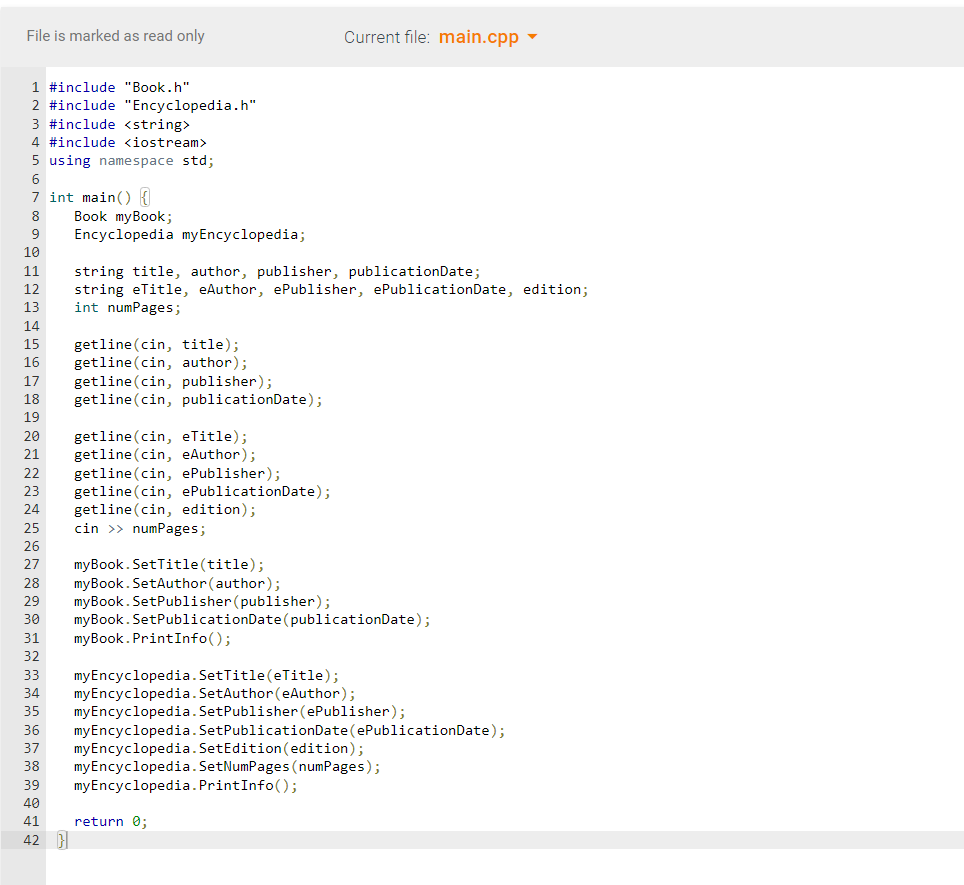Click the closing brace on line 42
Viewport: 964px width, 885px height.
[60, 840]
